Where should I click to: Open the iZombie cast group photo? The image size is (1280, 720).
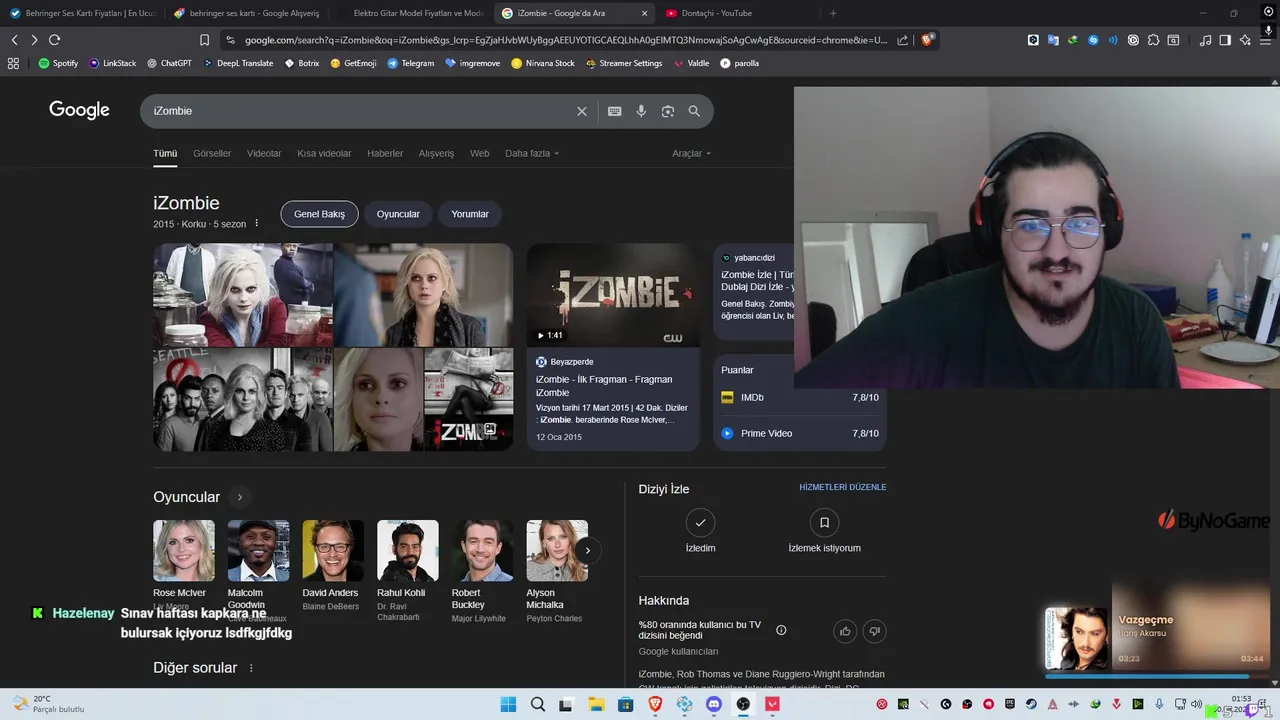tap(243, 400)
